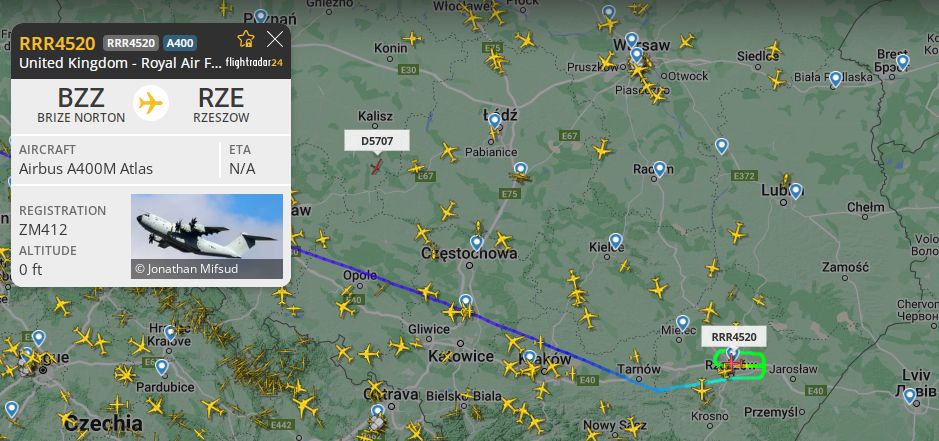Viewport: 939px width, 441px height.
Task: Click the Częstochowa airport pin marker
Action: 476,243
